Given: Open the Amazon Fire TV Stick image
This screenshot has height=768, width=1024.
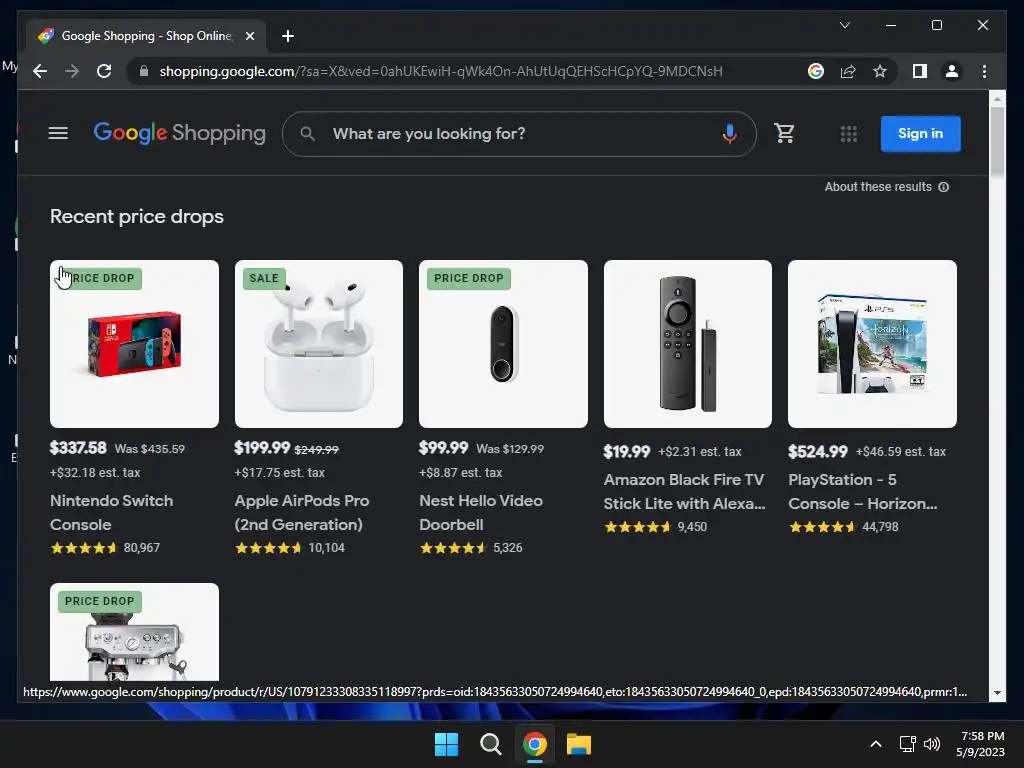Looking at the screenshot, I should point(688,344).
